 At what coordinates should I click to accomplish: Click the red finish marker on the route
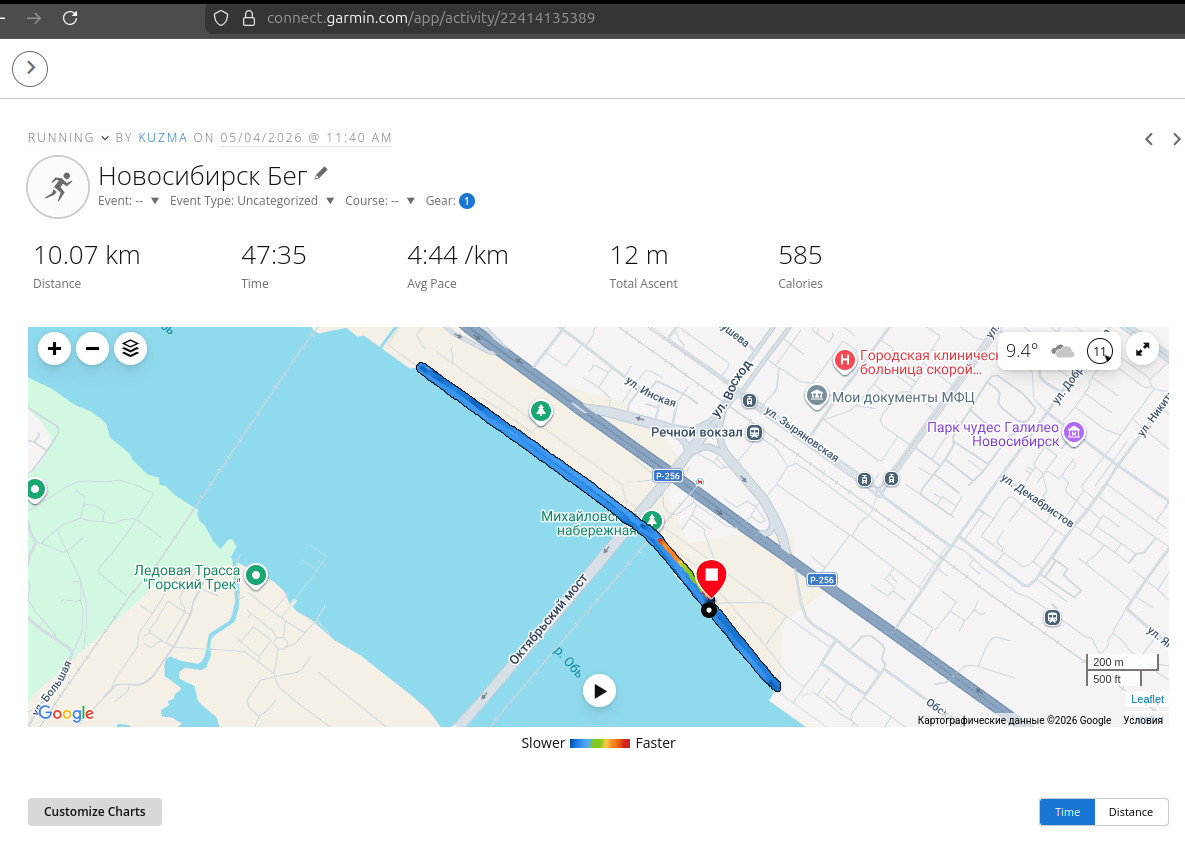711,578
